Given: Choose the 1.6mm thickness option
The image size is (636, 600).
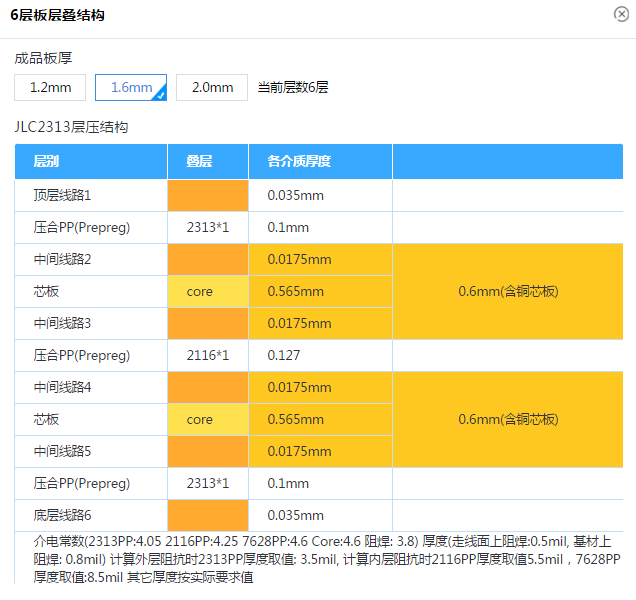Looking at the screenshot, I should (131, 87).
